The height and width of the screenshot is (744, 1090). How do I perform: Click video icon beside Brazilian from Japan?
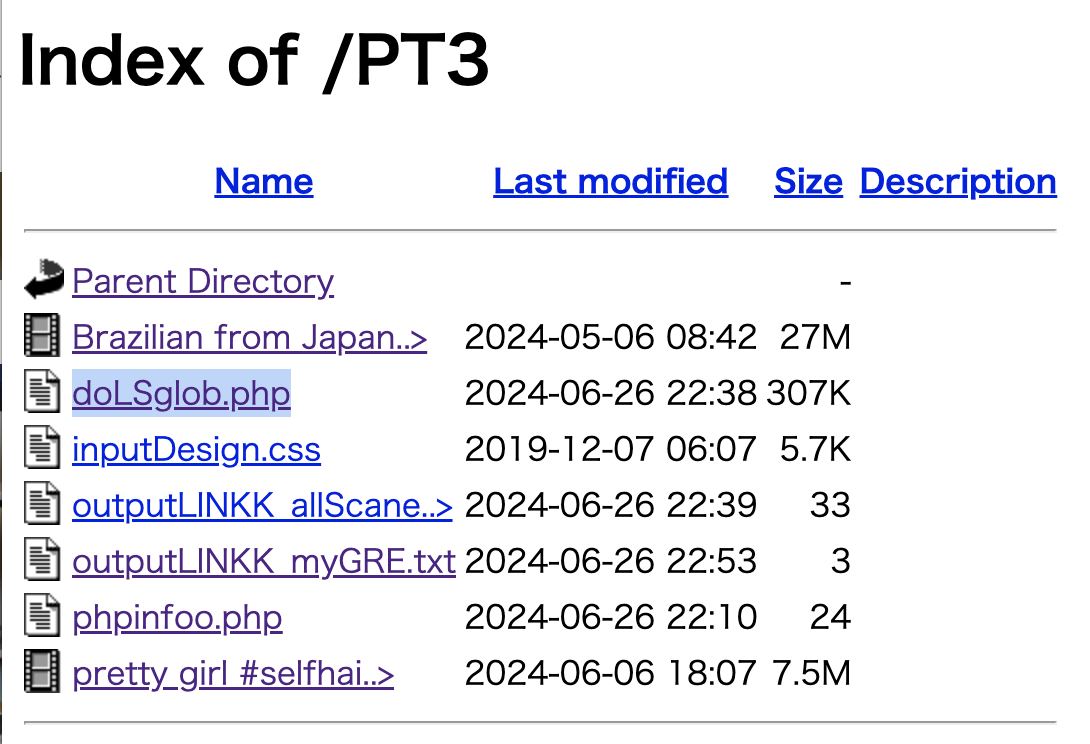tap(42, 338)
